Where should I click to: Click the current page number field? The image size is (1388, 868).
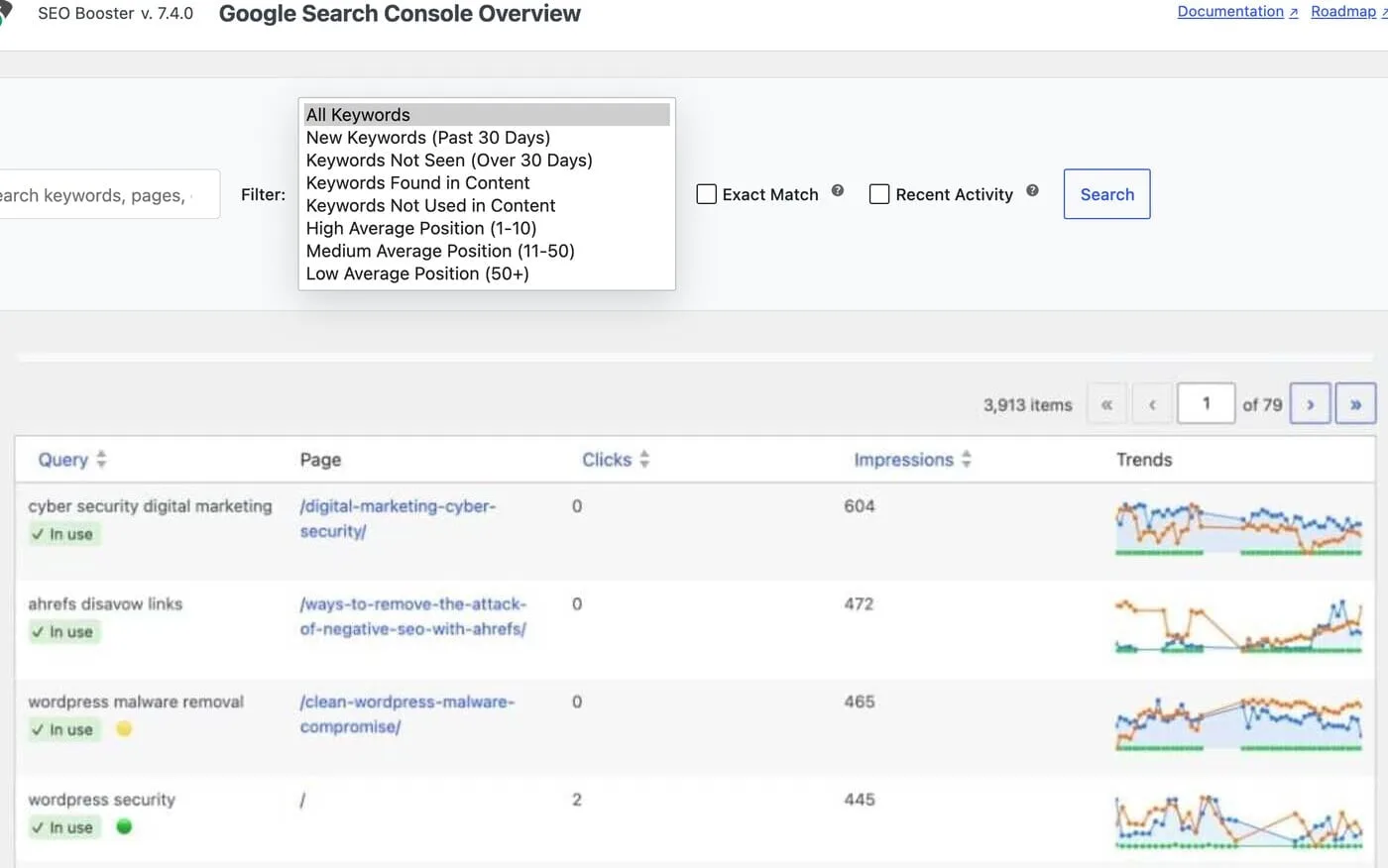tap(1206, 404)
